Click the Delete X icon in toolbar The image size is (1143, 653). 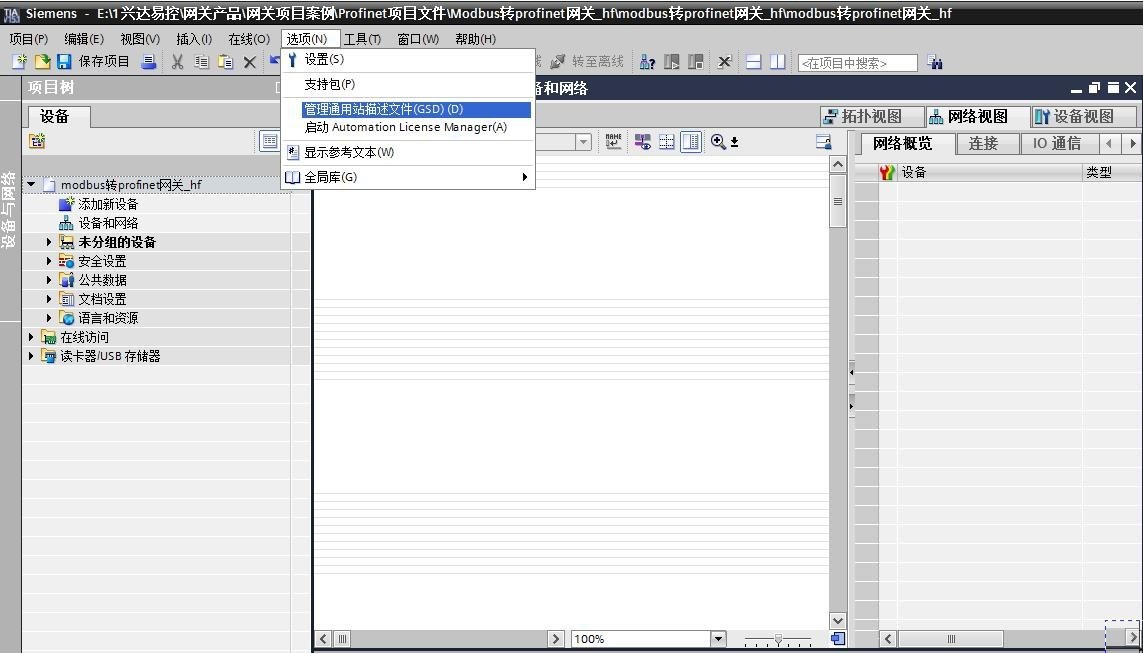[249, 63]
